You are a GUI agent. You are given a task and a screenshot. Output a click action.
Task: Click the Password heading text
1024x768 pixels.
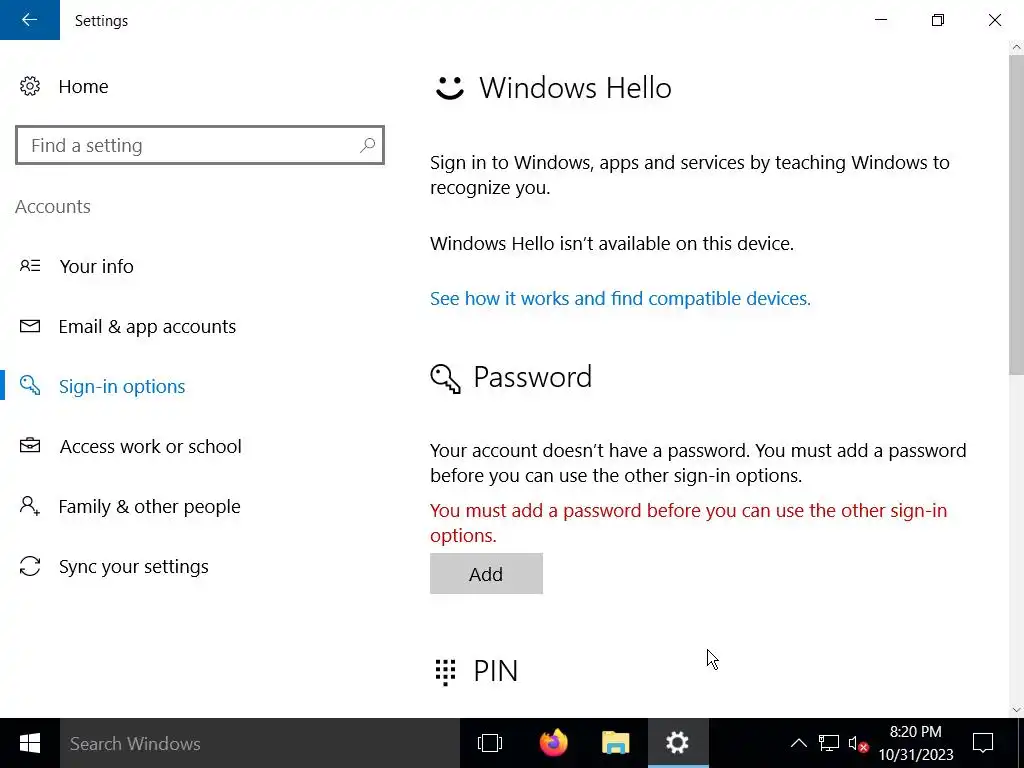coord(532,377)
